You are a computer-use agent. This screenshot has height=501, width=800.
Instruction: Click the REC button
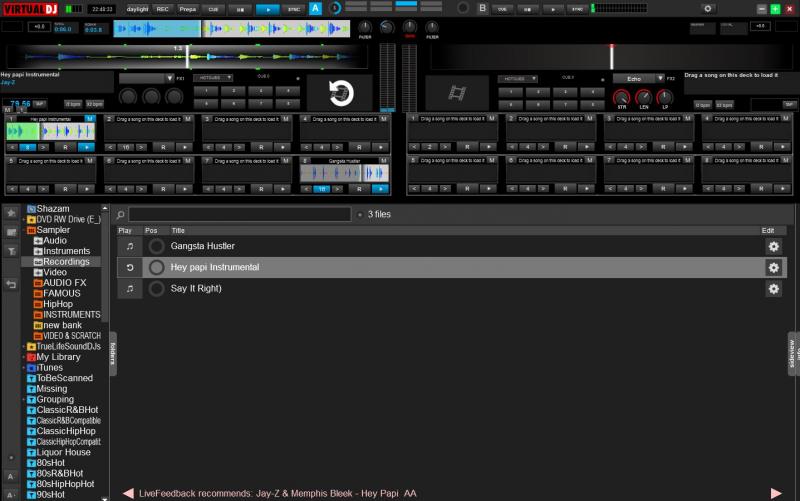(162, 9)
